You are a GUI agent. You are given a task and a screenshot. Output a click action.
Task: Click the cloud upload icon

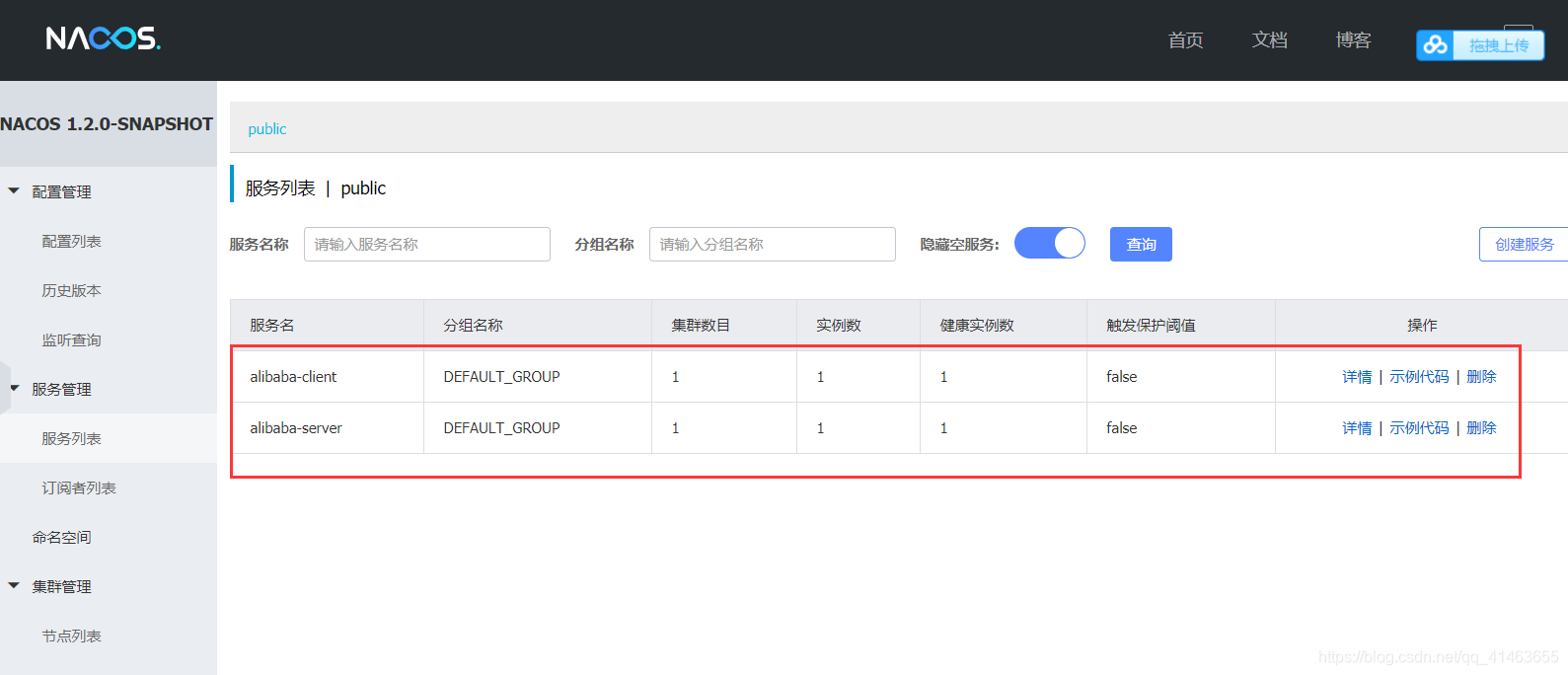coord(1435,45)
